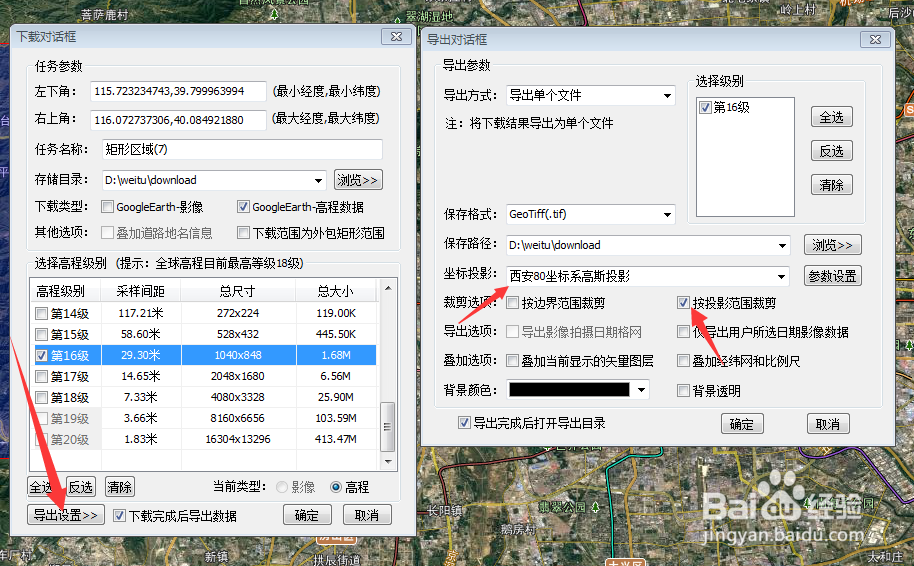Cancel download dialog with 取消
914x566 pixels.
pos(367,515)
